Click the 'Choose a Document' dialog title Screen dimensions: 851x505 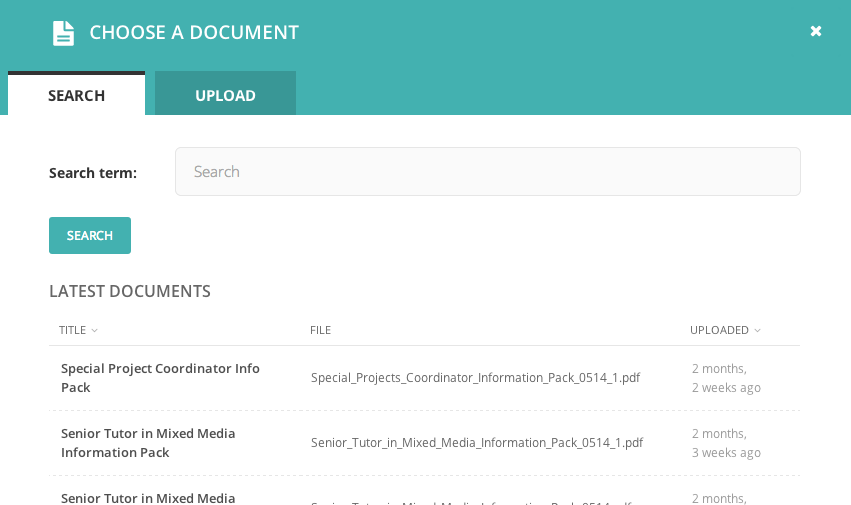tap(194, 32)
